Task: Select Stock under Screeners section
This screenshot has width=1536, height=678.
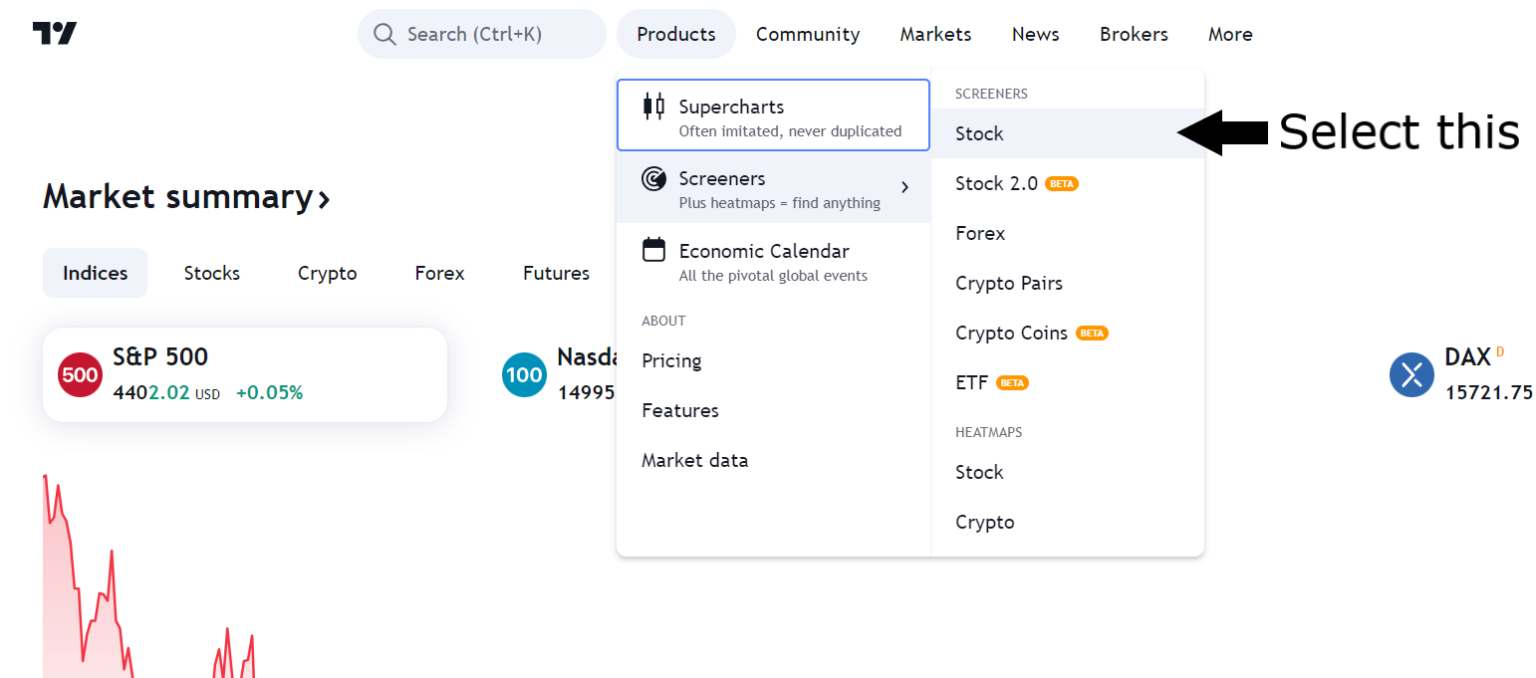Action: (979, 134)
